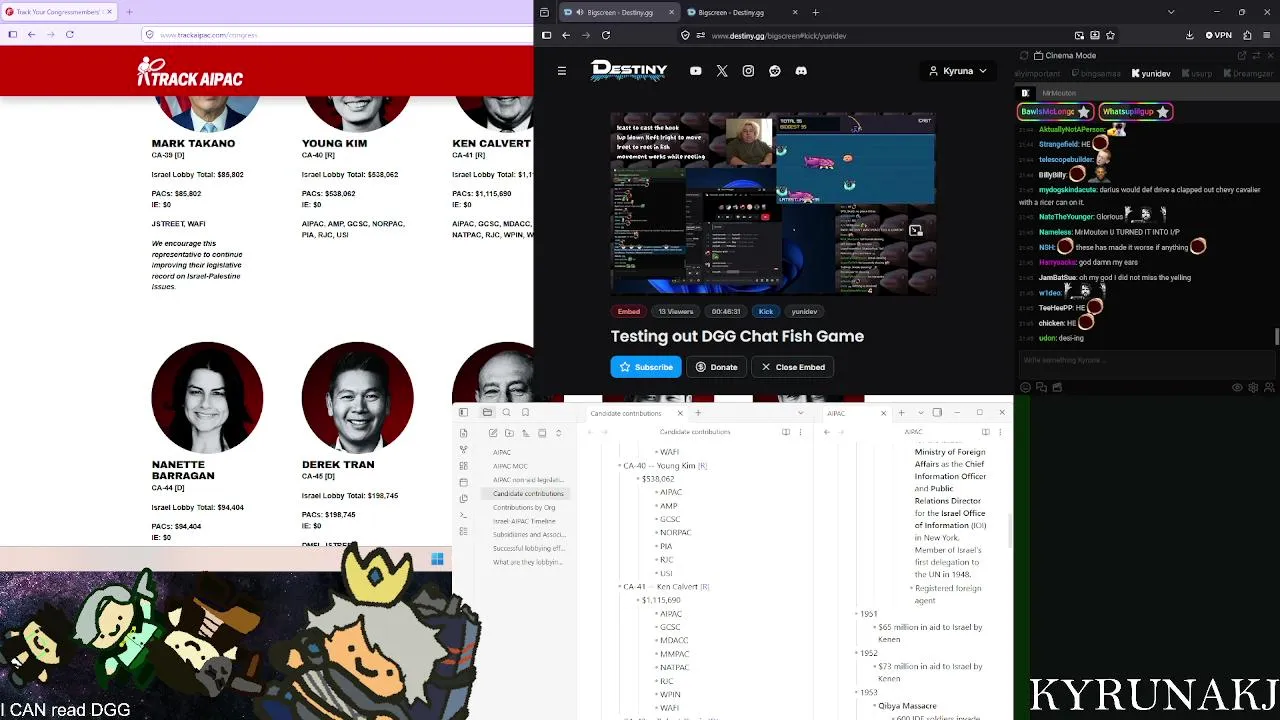Click the Kick platform tag
The width and height of the screenshot is (1280, 720).
click(765, 311)
